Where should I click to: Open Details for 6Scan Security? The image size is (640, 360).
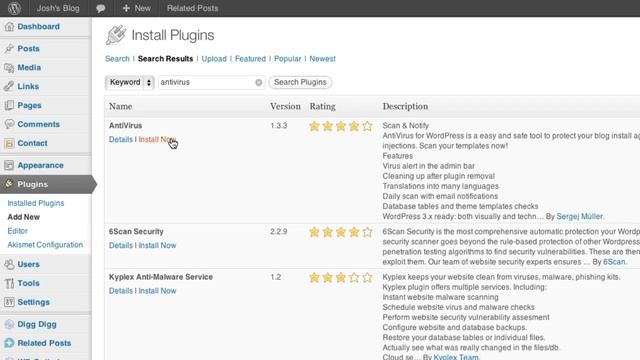pos(121,246)
